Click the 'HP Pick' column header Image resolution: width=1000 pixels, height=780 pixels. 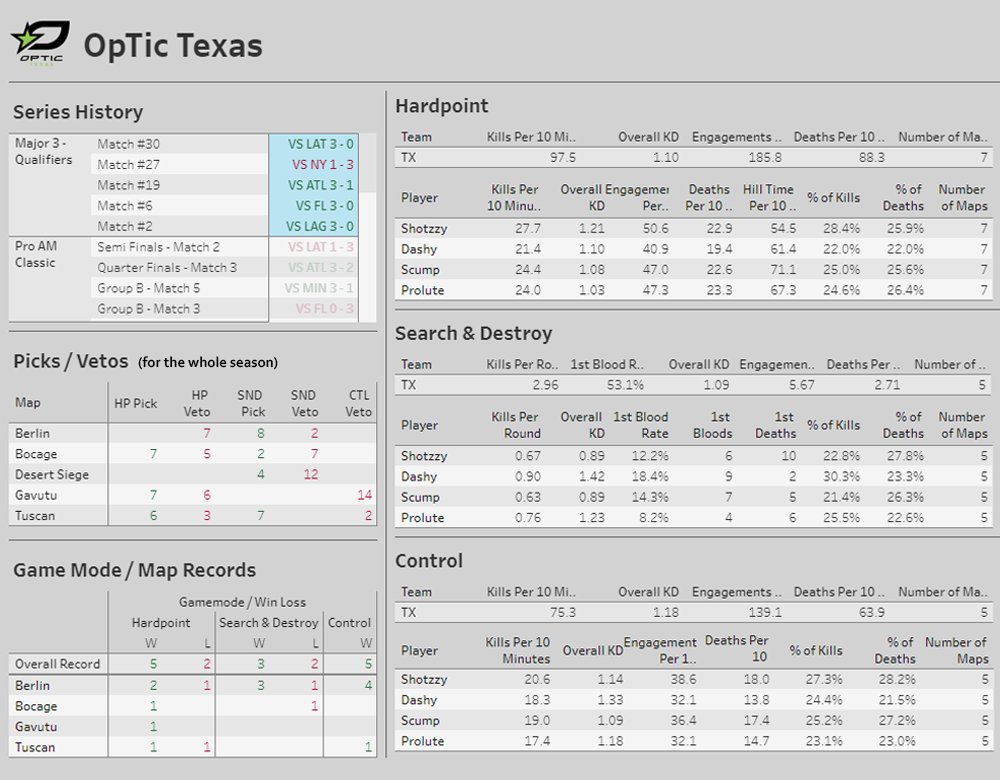135,403
